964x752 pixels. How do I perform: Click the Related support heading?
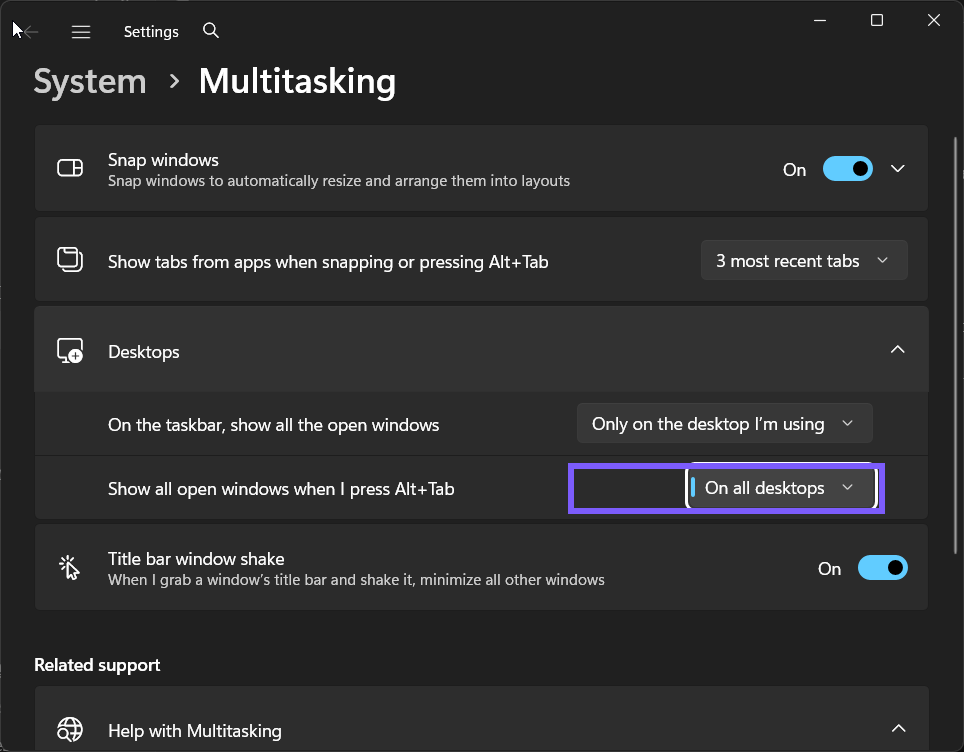[97, 665]
